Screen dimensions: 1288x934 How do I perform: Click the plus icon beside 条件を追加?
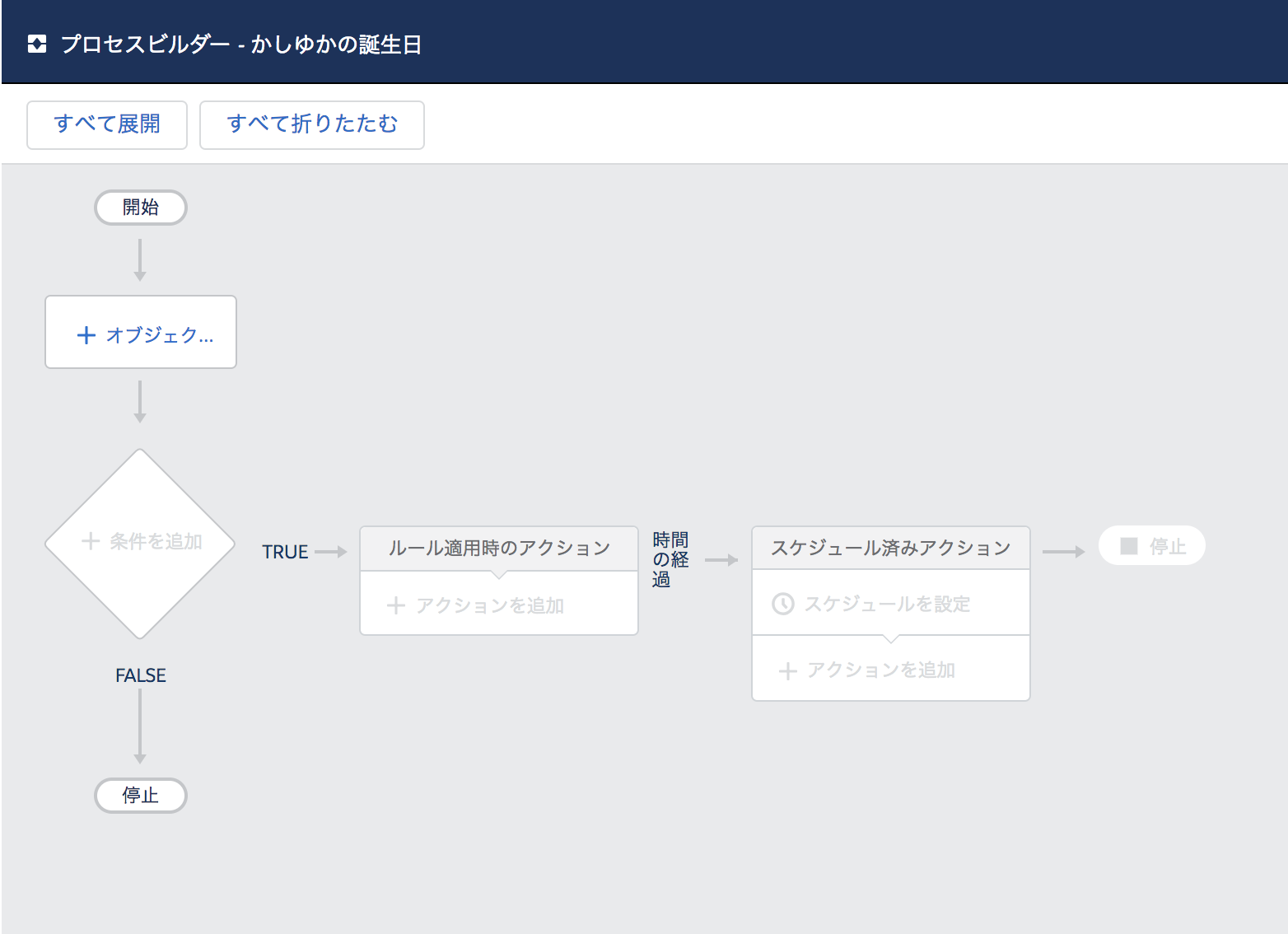(x=91, y=541)
